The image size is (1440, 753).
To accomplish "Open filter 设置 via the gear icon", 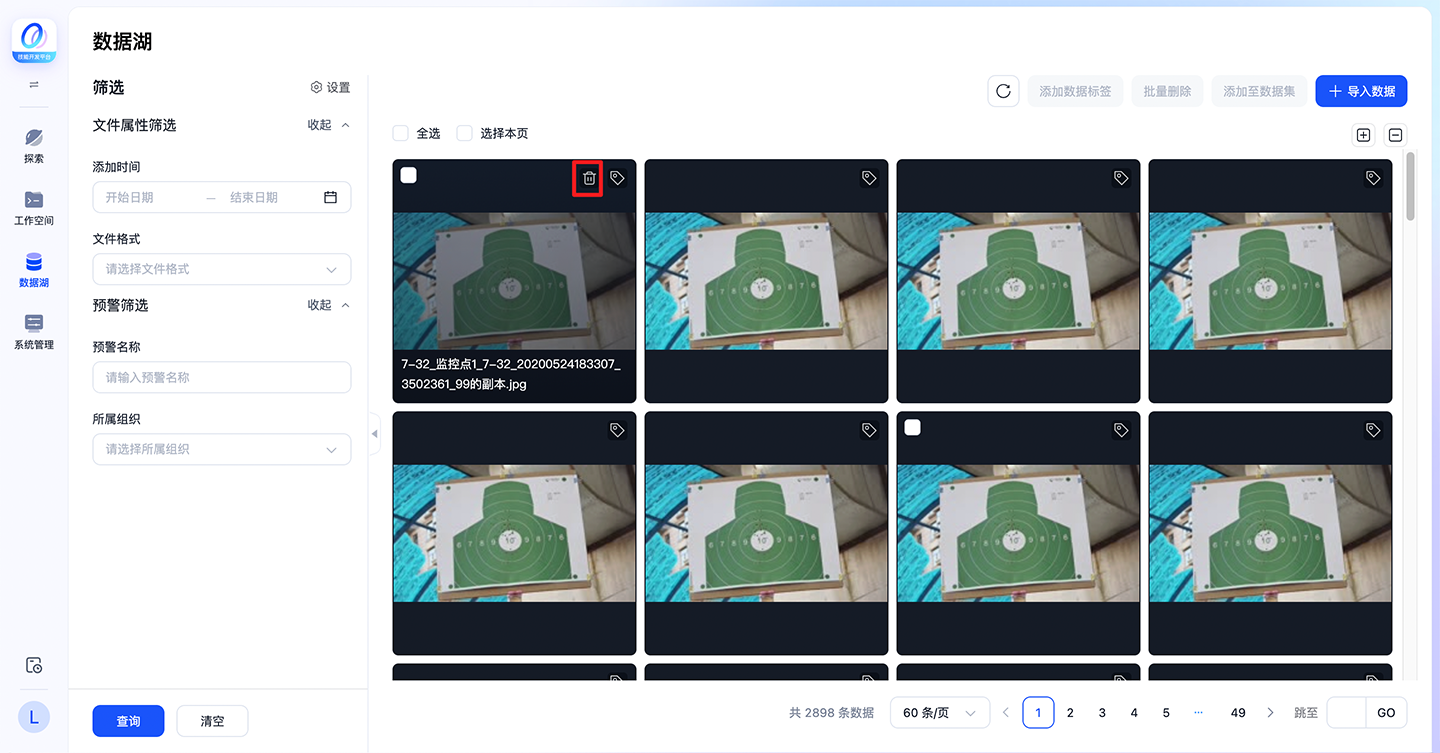I will pyautogui.click(x=330, y=88).
